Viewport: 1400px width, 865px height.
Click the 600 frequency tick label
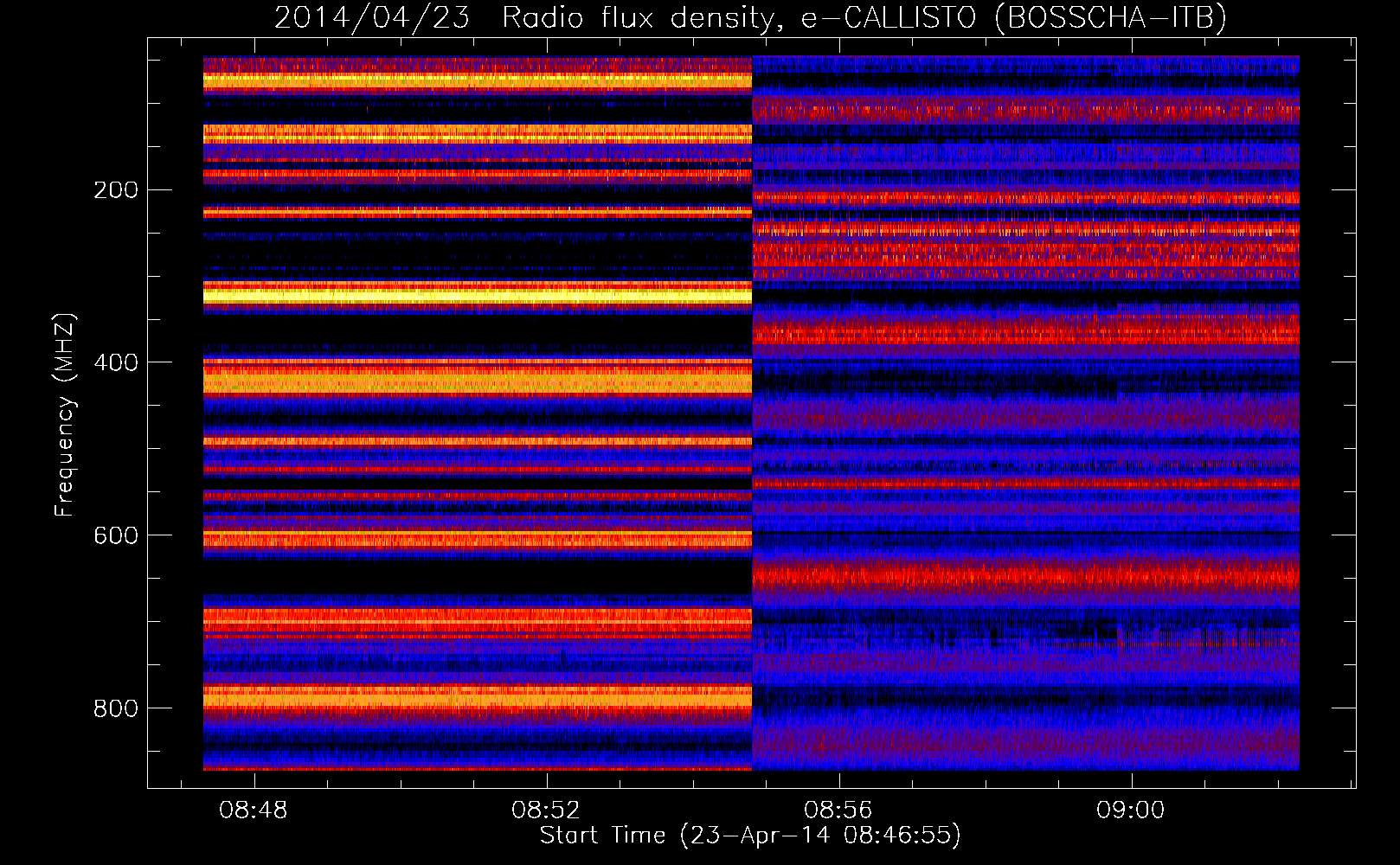(116, 535)
